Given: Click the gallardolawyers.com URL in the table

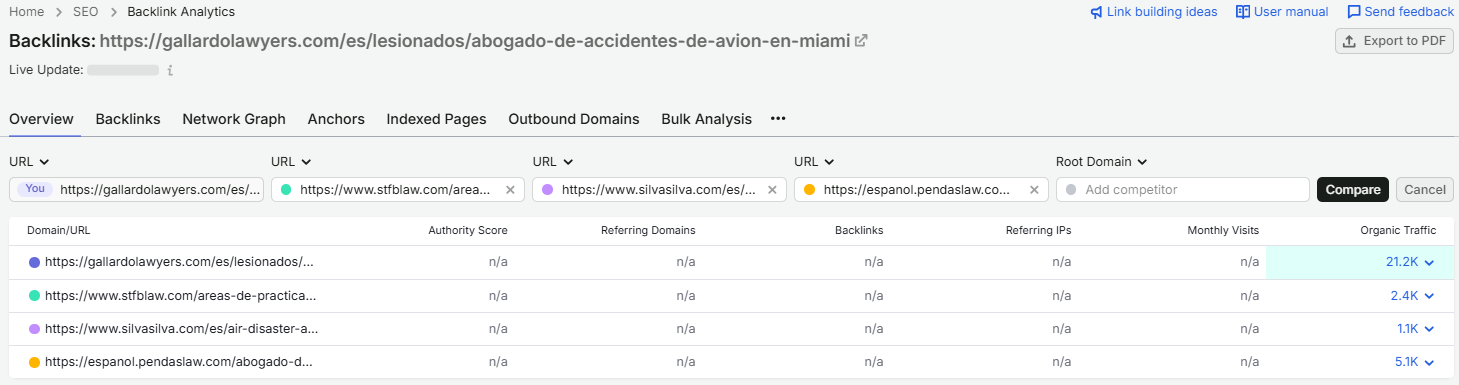Looking at the screenshot, I should click(179, 262).
